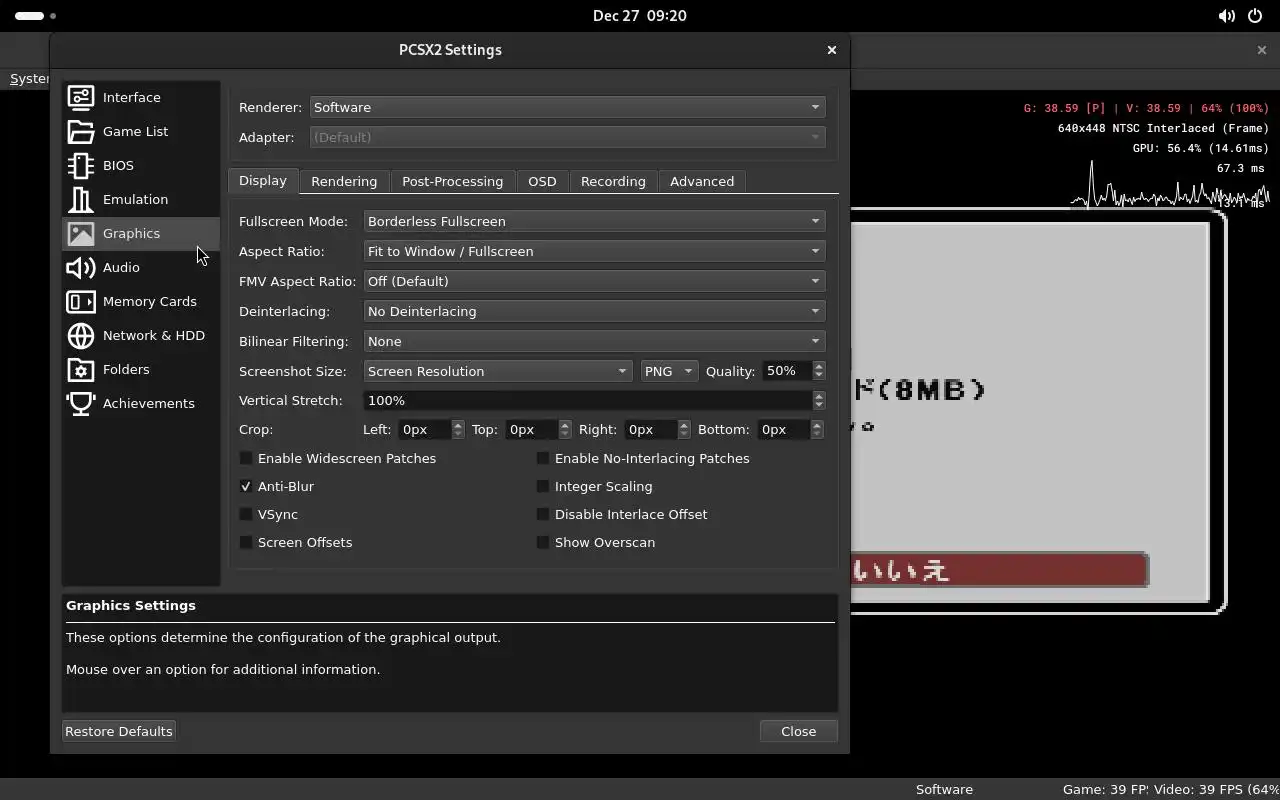Open system volume icon in top bar
1280x800 pixels.
[1226, 16]
